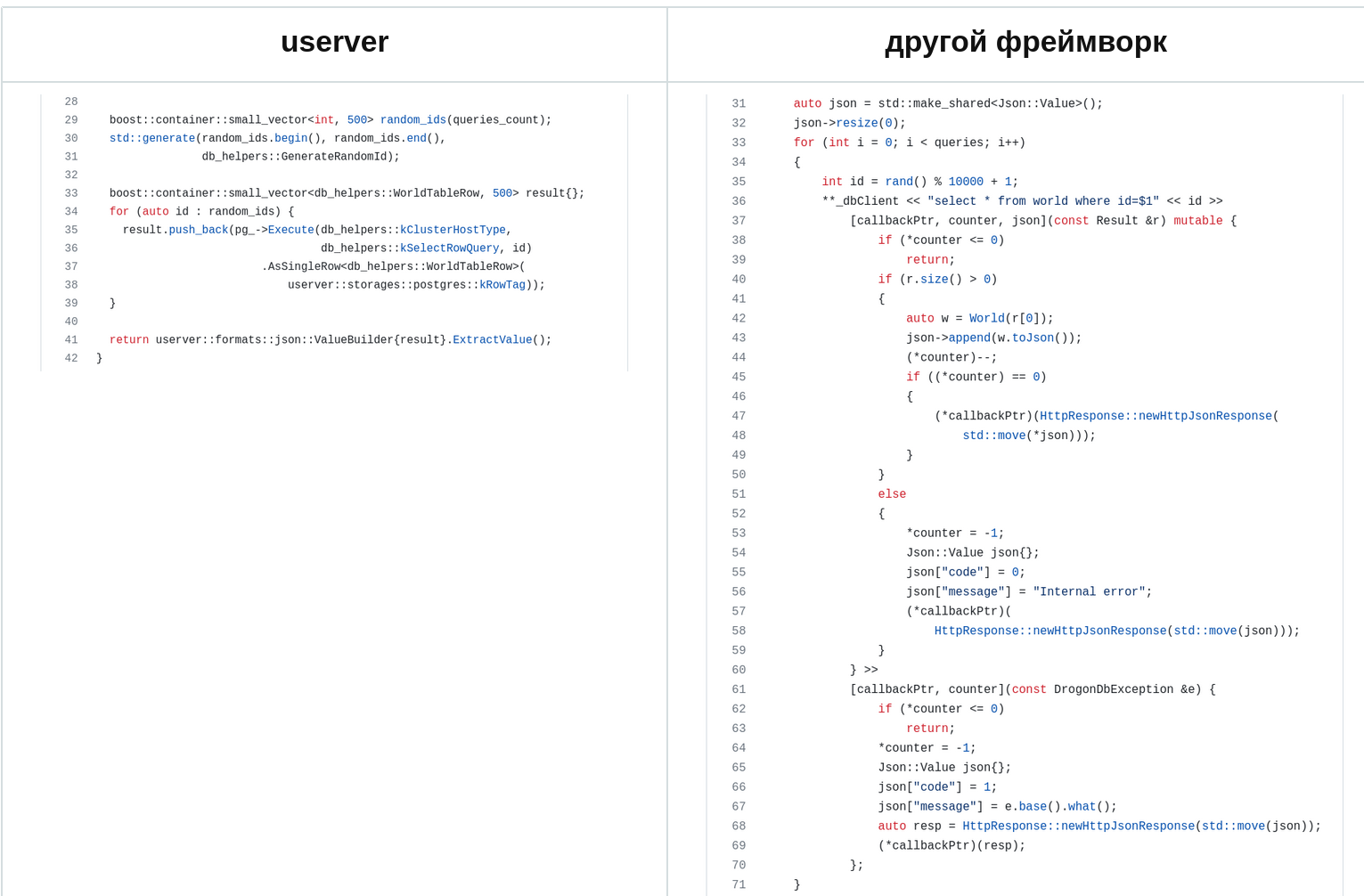
Task: Click line number 28 in userver panel
Action: tap(71, 102)
